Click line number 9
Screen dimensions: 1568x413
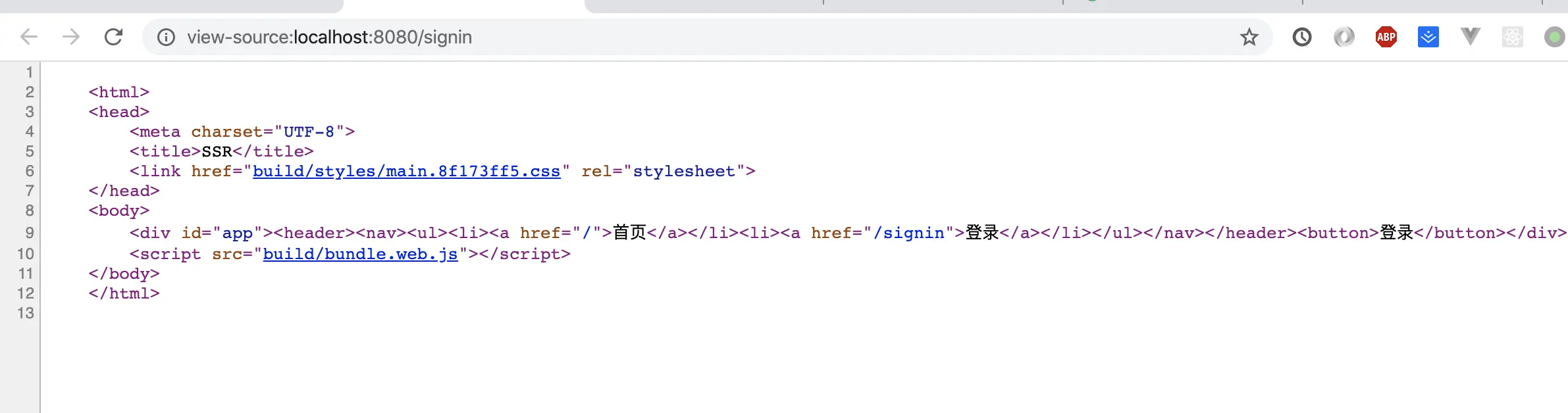[x=30, y=233]
